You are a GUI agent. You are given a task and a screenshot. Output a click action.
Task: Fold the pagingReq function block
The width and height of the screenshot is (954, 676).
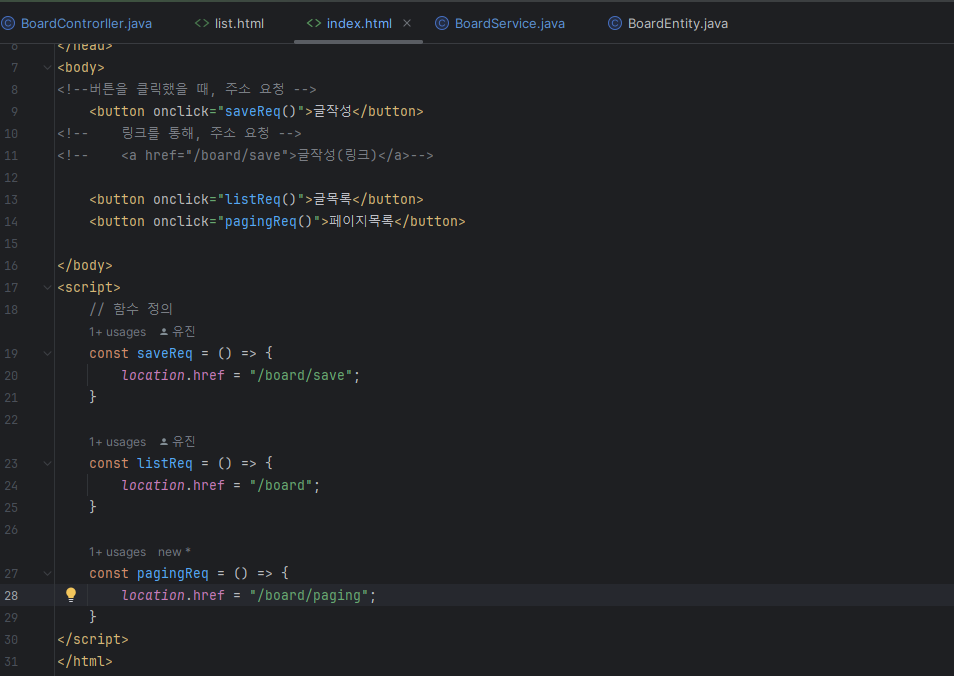coord(47,573)
